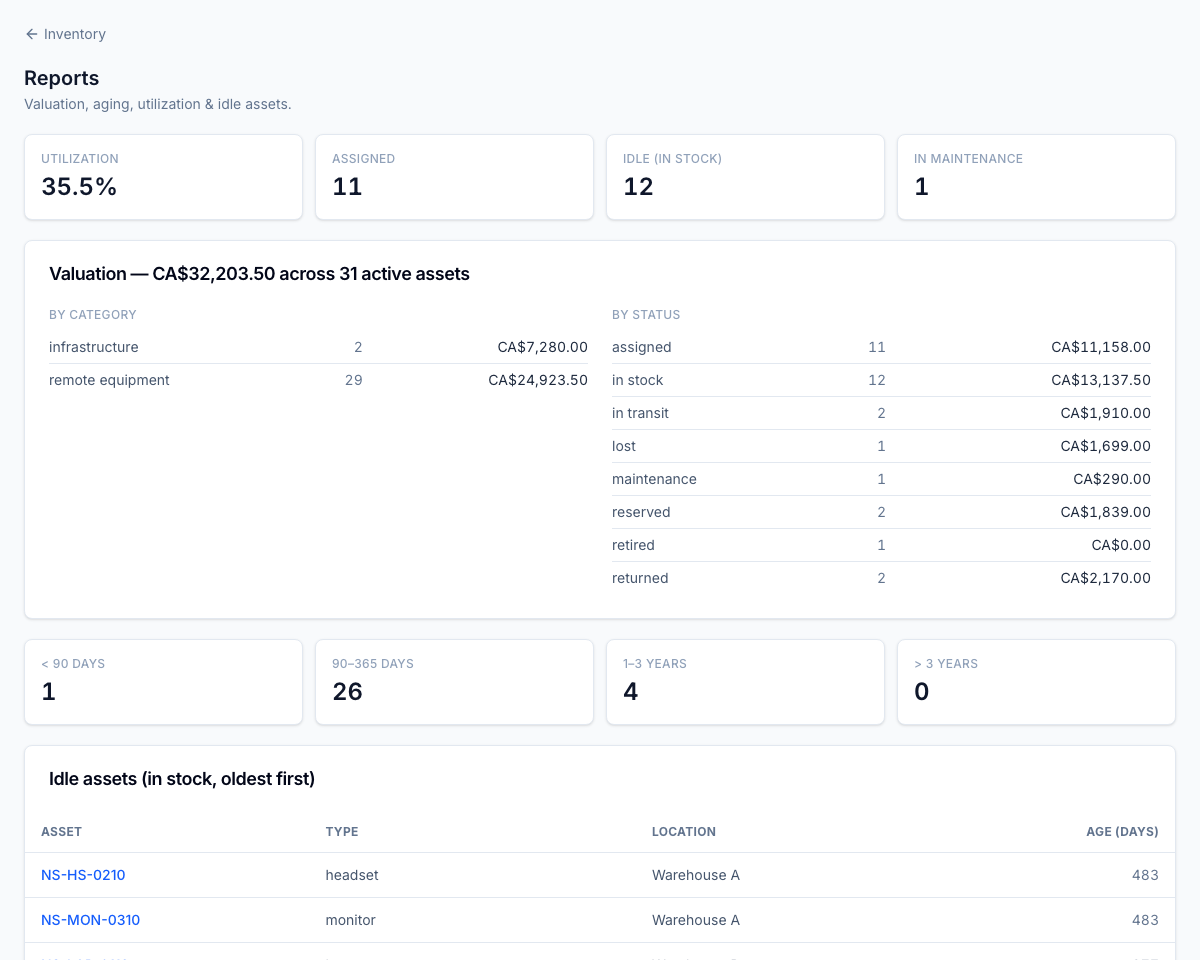Select the 'remote equipment' category row
Screen dimensions: 1200x960
318,380
